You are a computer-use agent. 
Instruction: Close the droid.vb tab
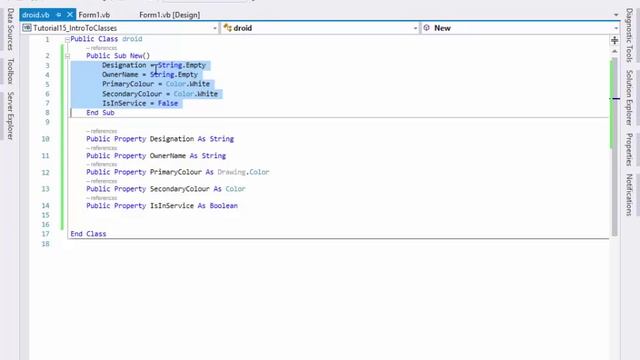pyautogui.click(x=70, y=15)
